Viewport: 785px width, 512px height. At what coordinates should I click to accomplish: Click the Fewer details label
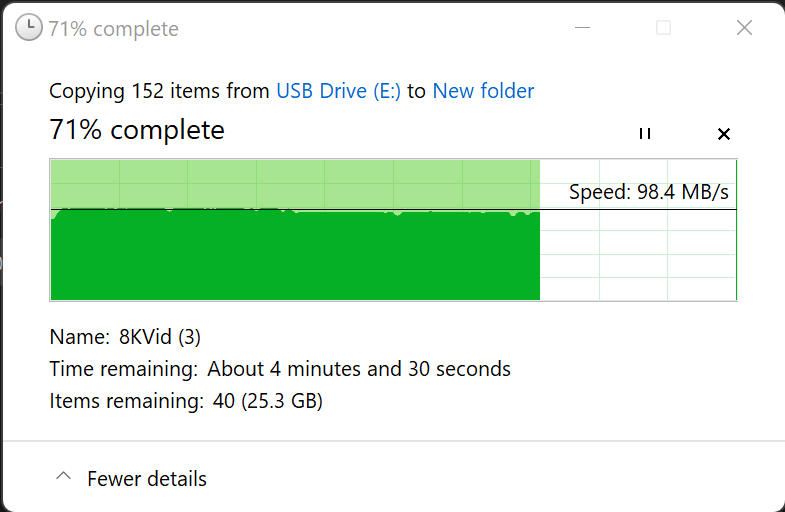coord(147,479)
